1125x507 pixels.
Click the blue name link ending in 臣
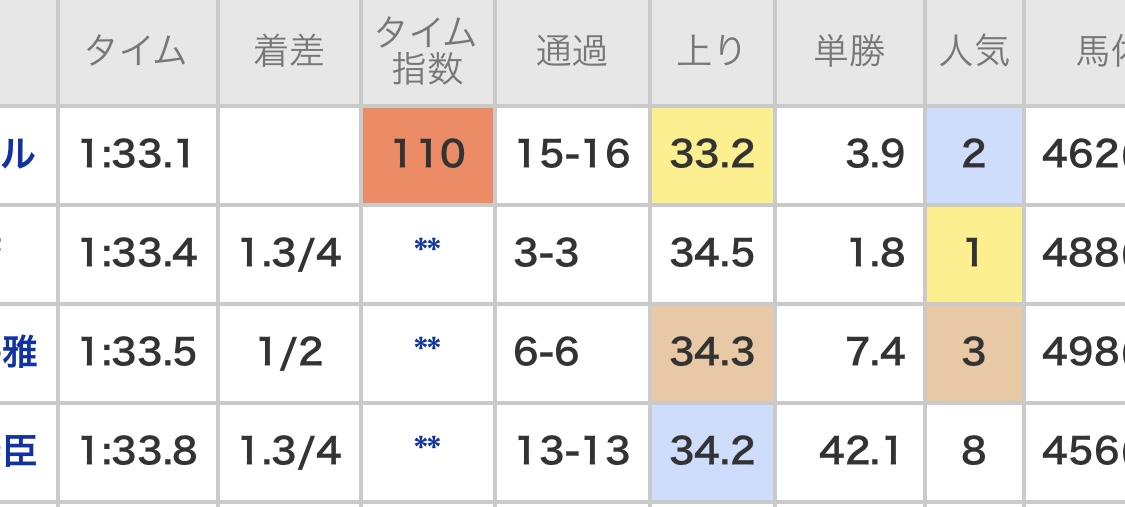pos(22,452)
